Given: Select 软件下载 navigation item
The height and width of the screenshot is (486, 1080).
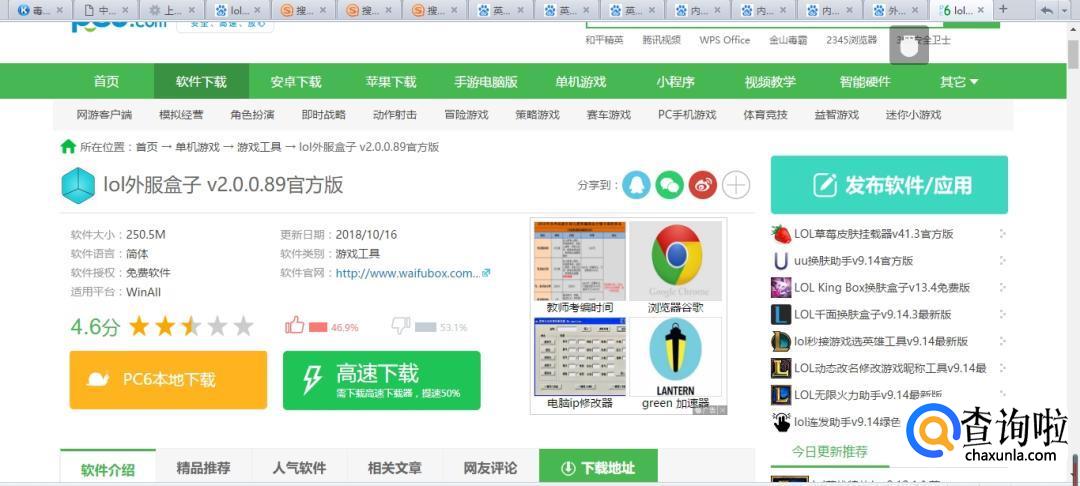Looking at the screenshot, I should (x=201, y=82).
